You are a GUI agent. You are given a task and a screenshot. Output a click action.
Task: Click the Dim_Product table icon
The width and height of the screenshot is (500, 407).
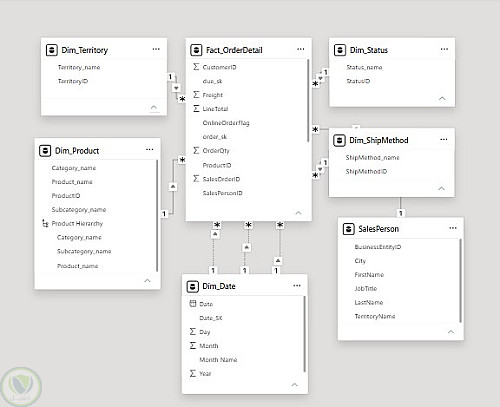coord(45,151)
